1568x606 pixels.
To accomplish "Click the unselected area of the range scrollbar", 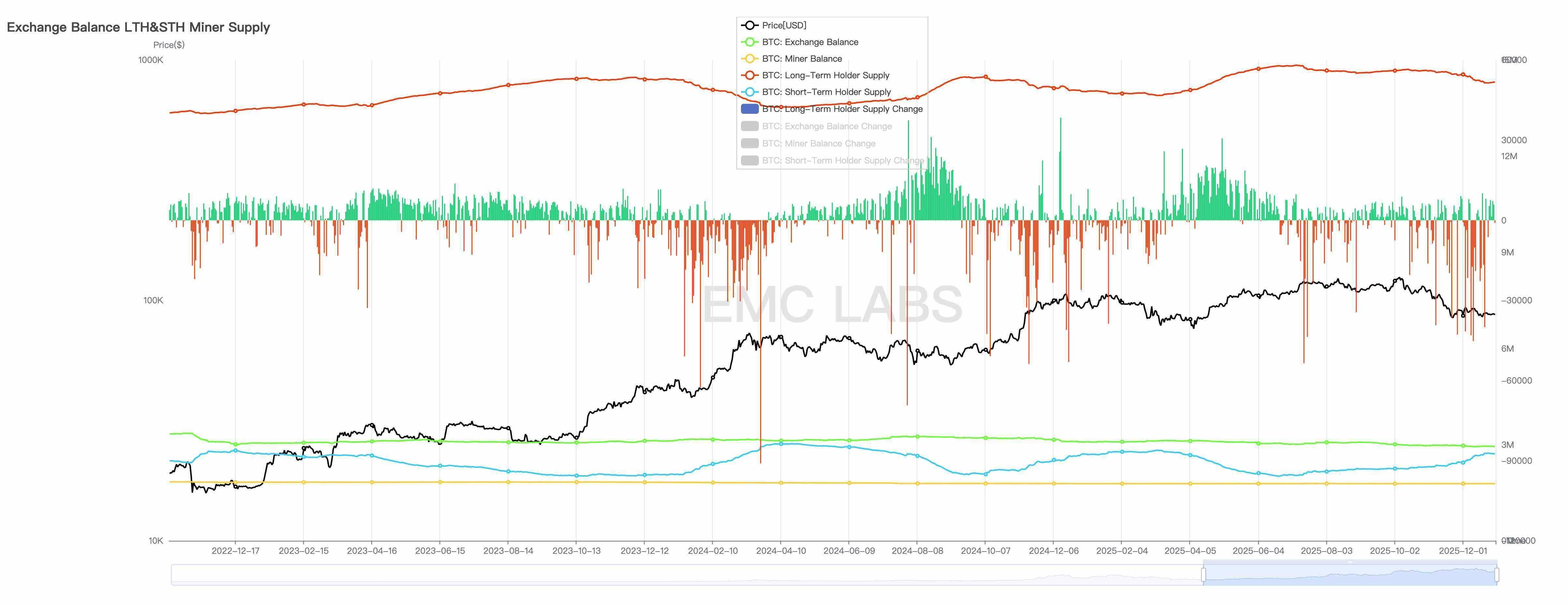I will click(x=670, y=574).
